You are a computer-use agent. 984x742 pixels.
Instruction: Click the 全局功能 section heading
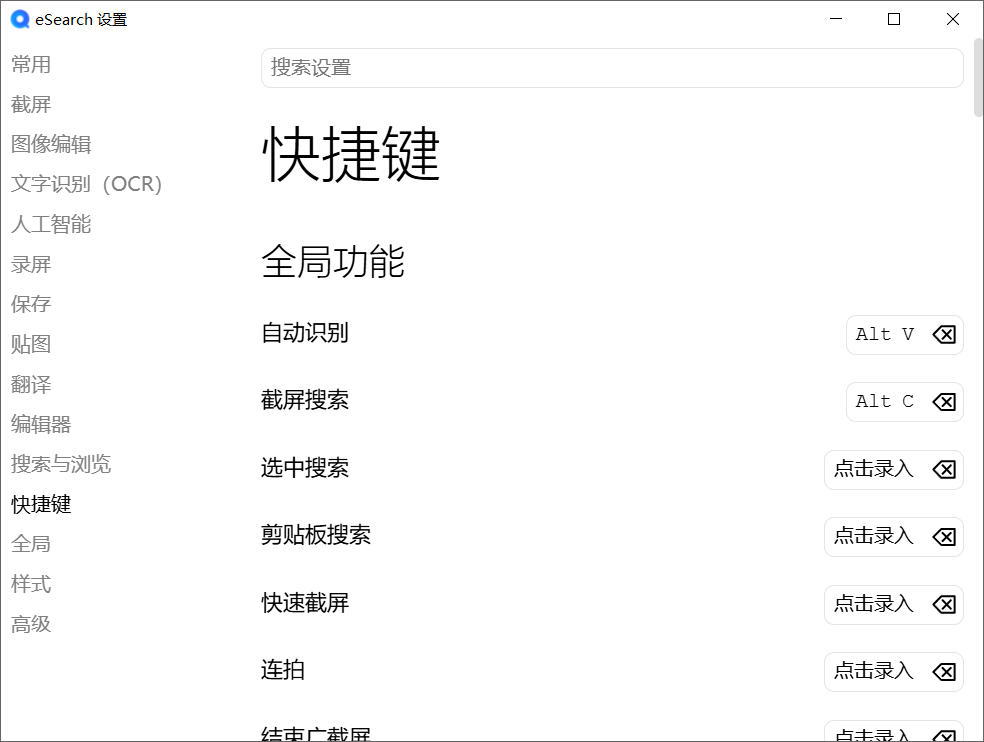(333, 262)
